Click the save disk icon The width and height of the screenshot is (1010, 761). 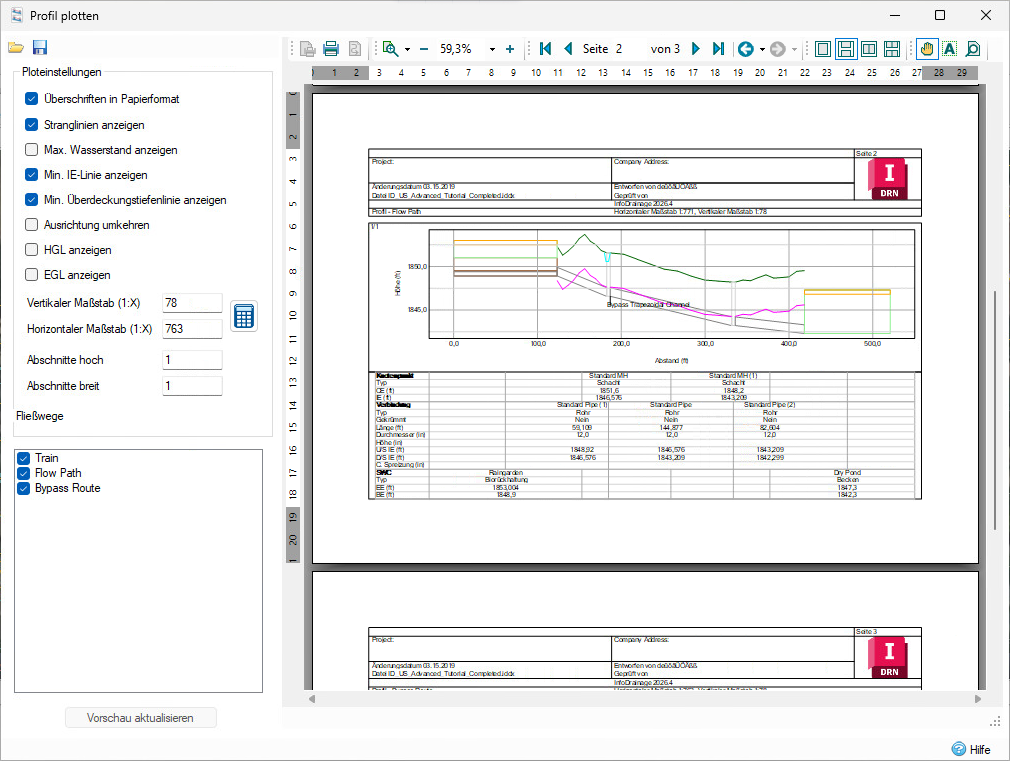tap(40, 48)
